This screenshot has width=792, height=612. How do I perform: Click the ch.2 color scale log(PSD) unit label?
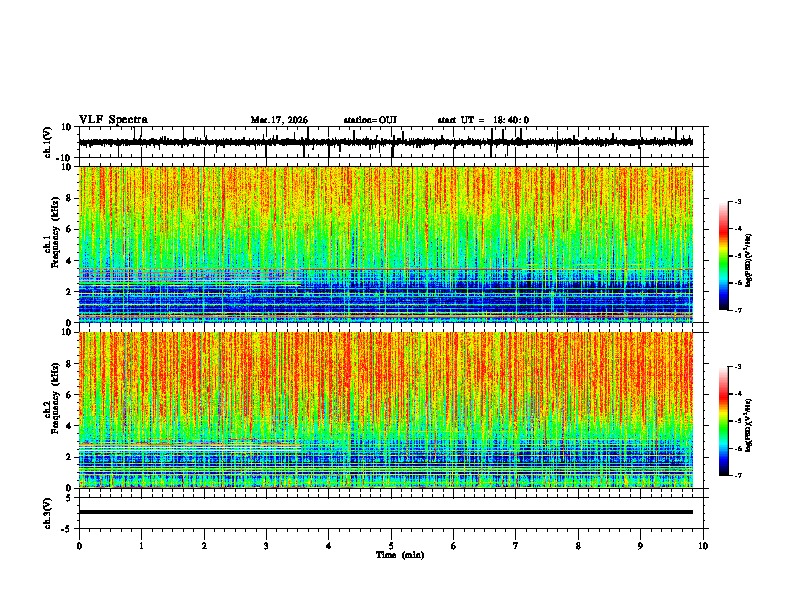click(749, 426)
